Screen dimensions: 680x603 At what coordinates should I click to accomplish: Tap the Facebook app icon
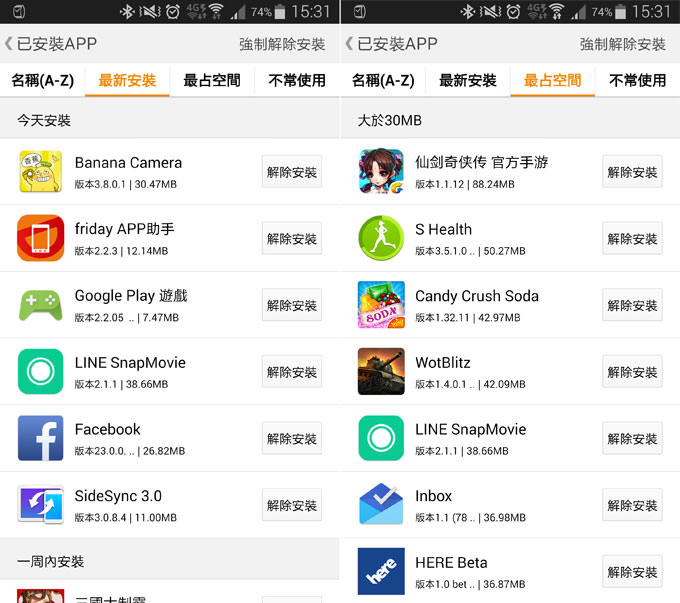coord(41,438)
